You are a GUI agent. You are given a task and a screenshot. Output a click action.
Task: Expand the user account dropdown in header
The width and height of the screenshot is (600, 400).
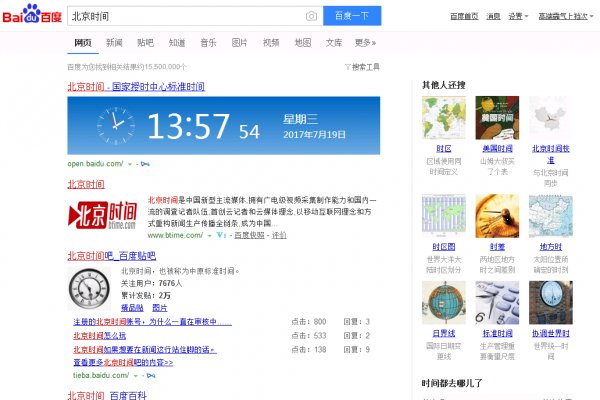(x=566, y=16)
